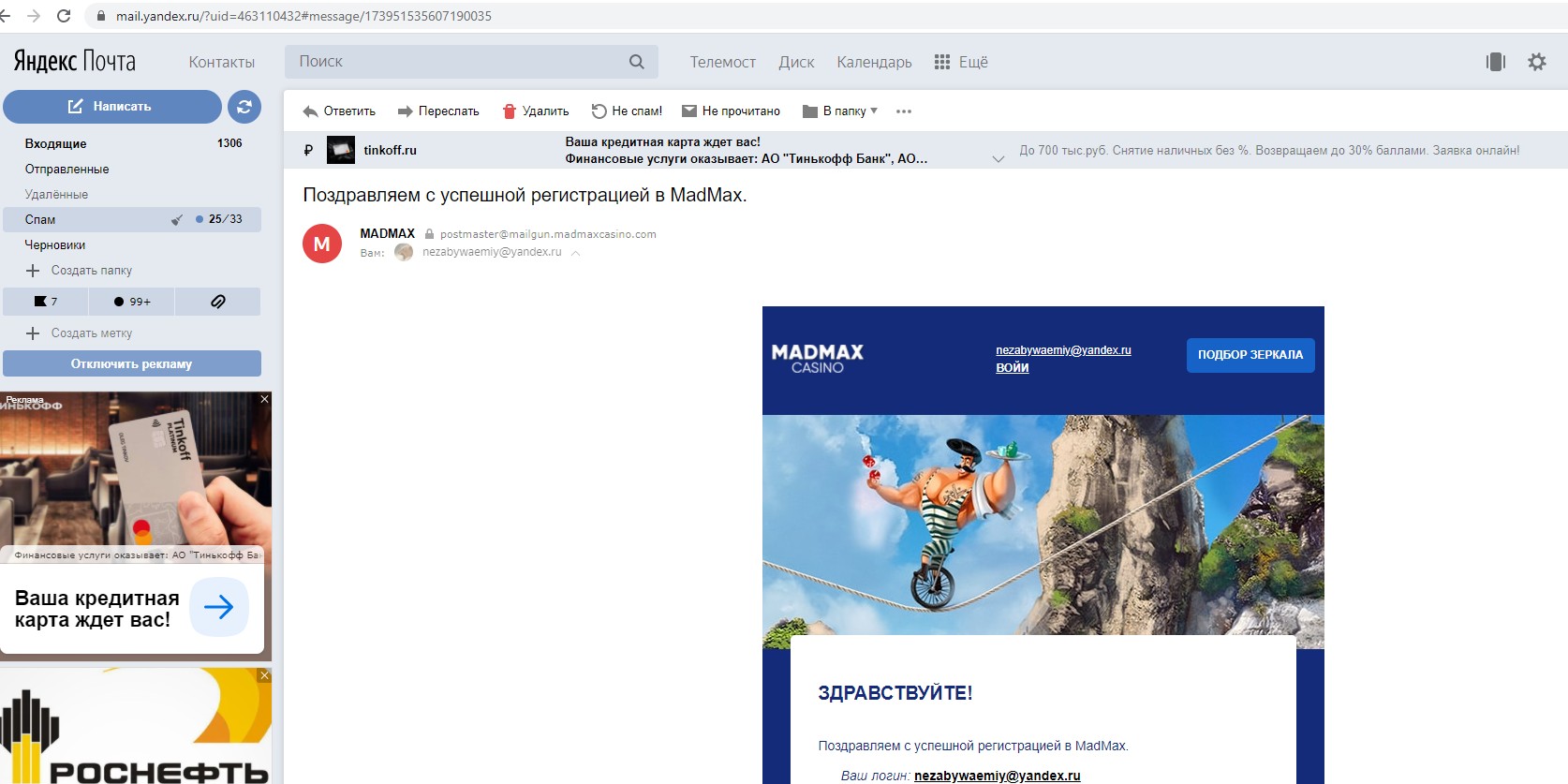Open the settings gear

click(x=1537, y=62)
